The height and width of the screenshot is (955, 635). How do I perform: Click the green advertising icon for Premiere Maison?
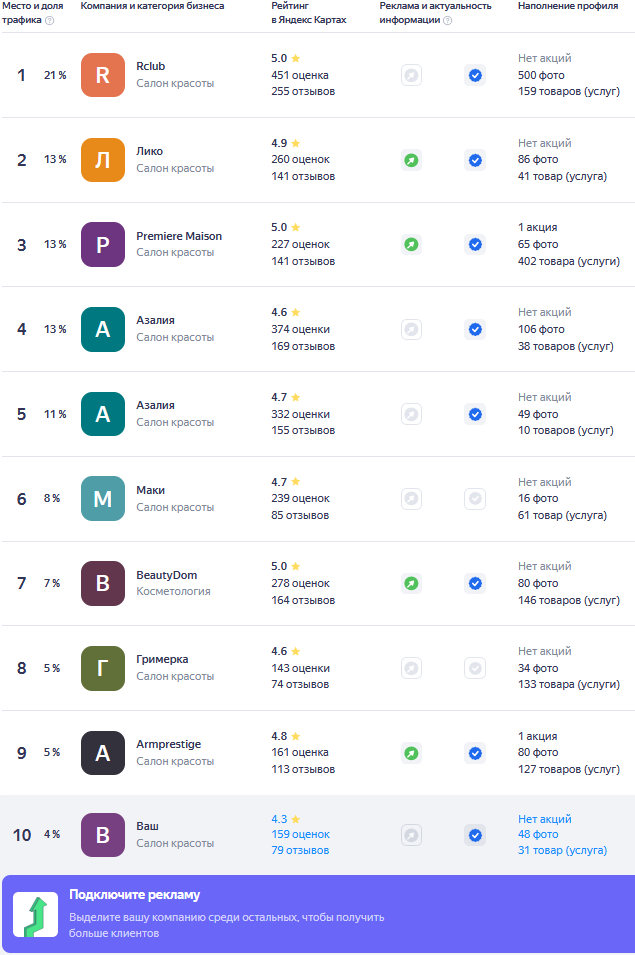pyautogui.click(x=411, y=244)
